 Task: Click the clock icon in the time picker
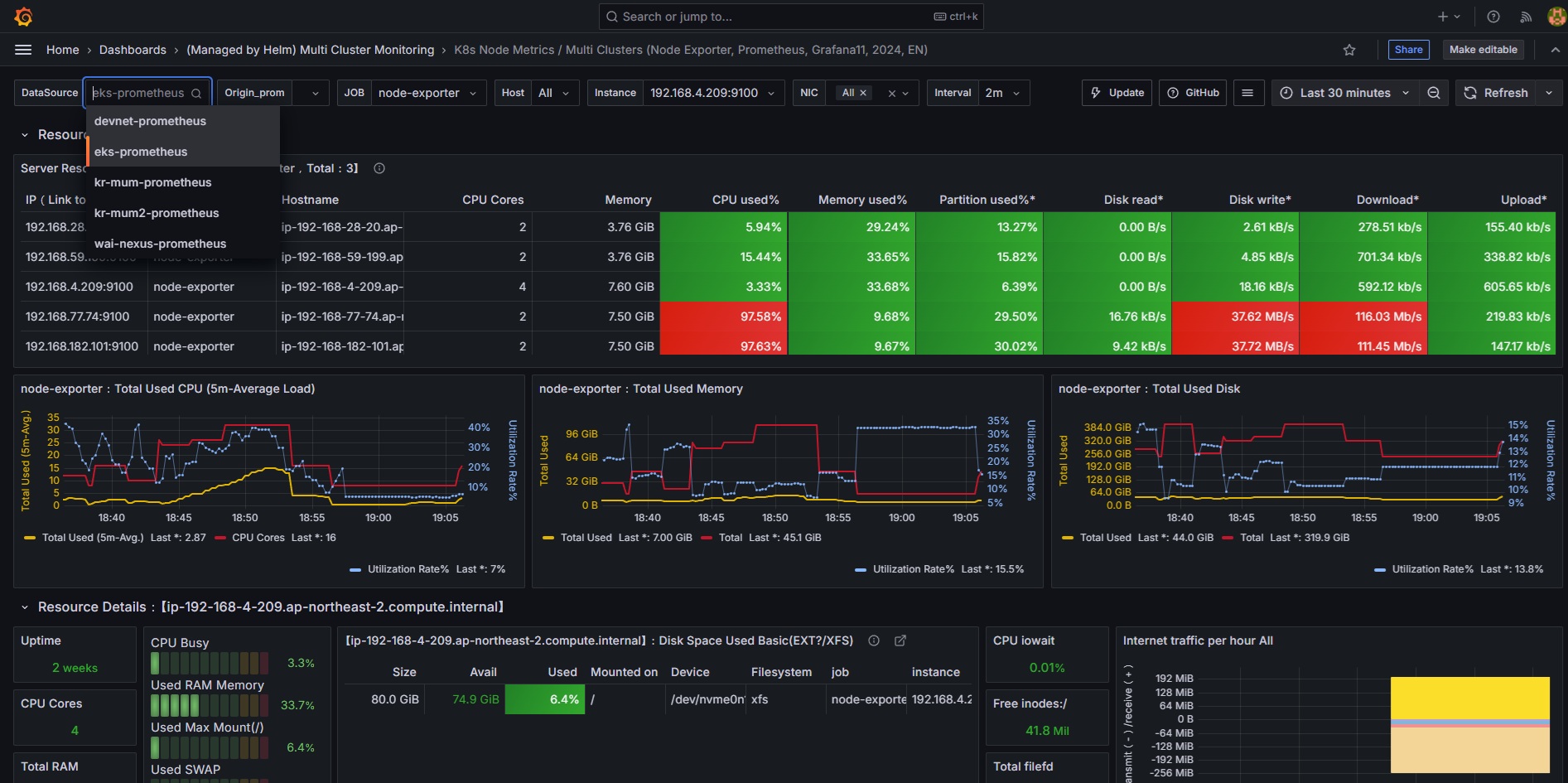pyautogui.click(x=1286, y=93)
